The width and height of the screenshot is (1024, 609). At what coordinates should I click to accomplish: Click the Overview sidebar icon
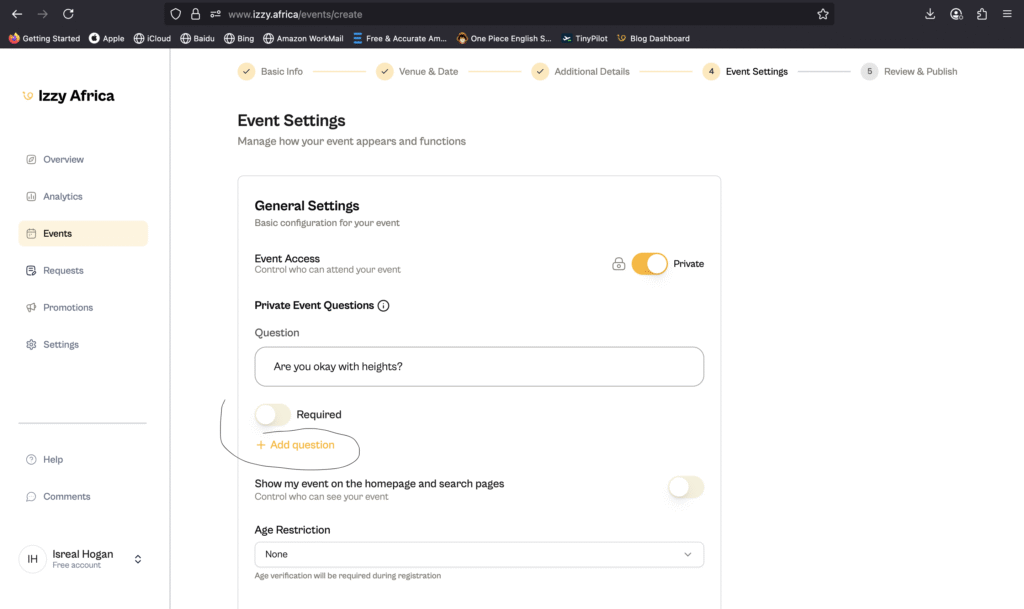pyautogui.click(x=32, y=160)
